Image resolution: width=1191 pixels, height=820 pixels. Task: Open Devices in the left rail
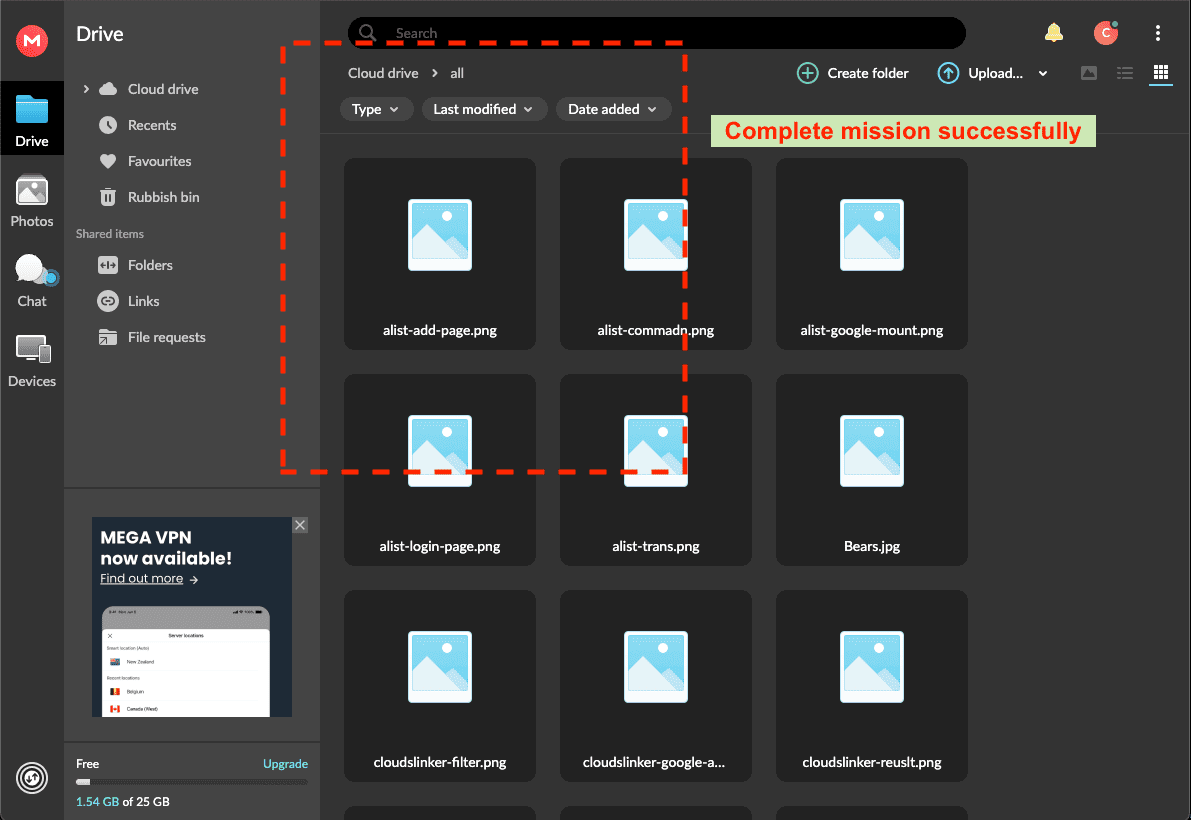[32, 361]
